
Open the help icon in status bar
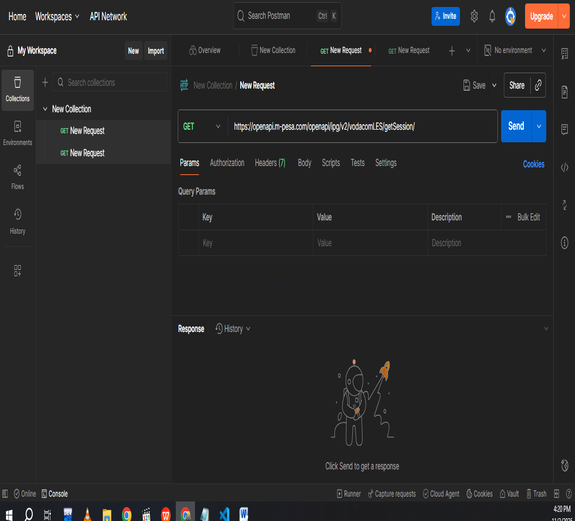569,494
